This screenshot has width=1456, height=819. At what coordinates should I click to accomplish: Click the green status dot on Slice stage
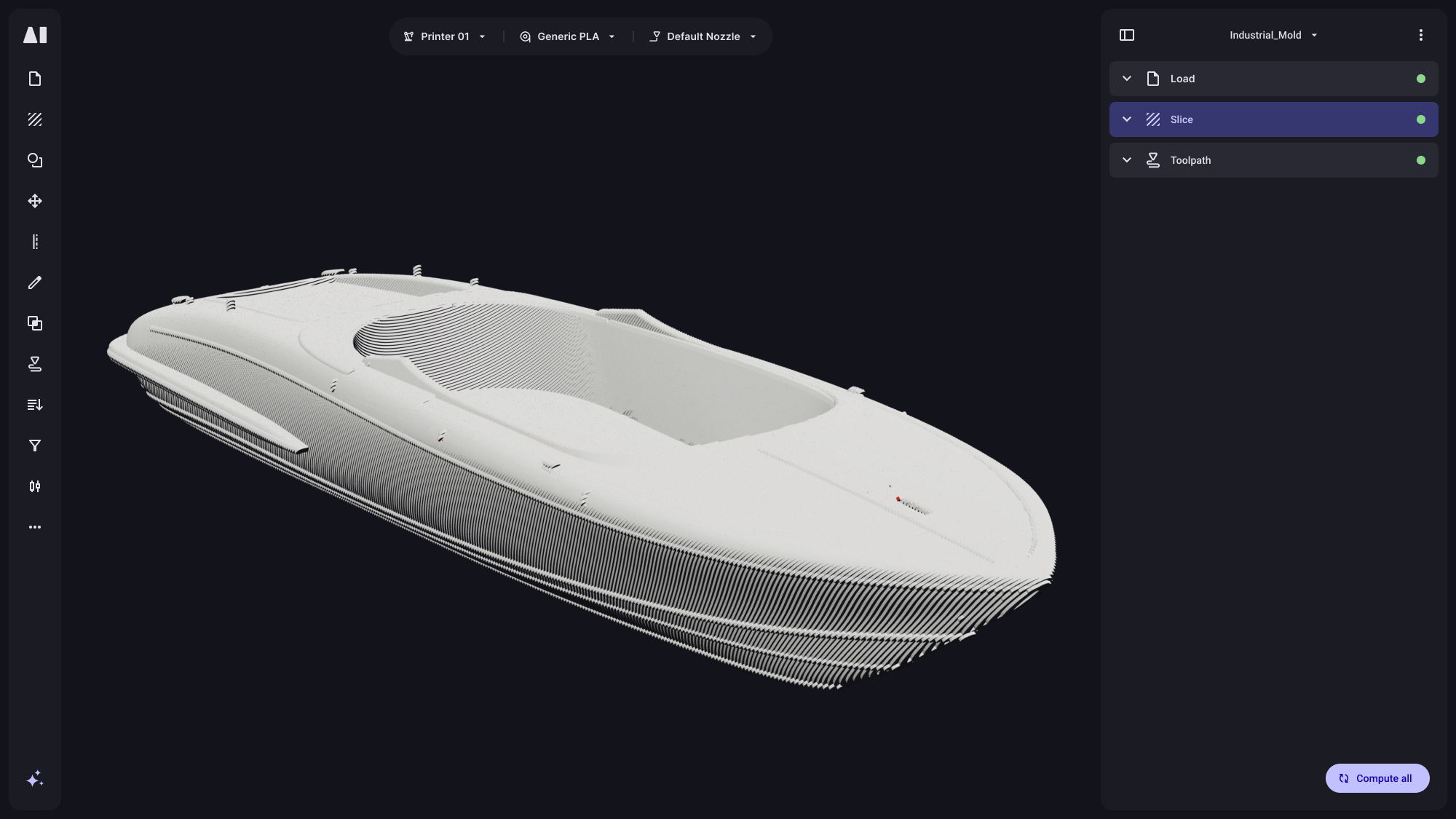1421,119
